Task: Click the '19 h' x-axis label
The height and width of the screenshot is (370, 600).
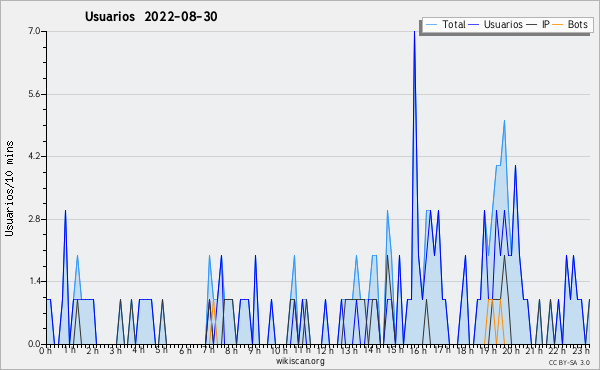Action: click(x=488, y=350)
